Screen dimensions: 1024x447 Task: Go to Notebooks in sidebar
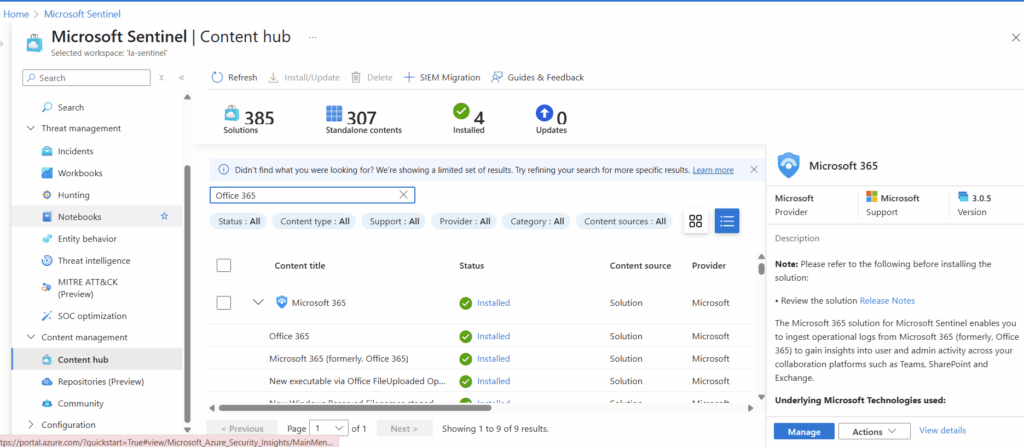click(97, 216)
